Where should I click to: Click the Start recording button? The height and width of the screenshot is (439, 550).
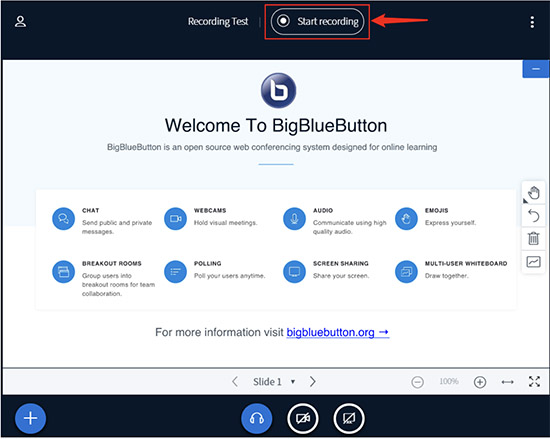coord(317,22)
